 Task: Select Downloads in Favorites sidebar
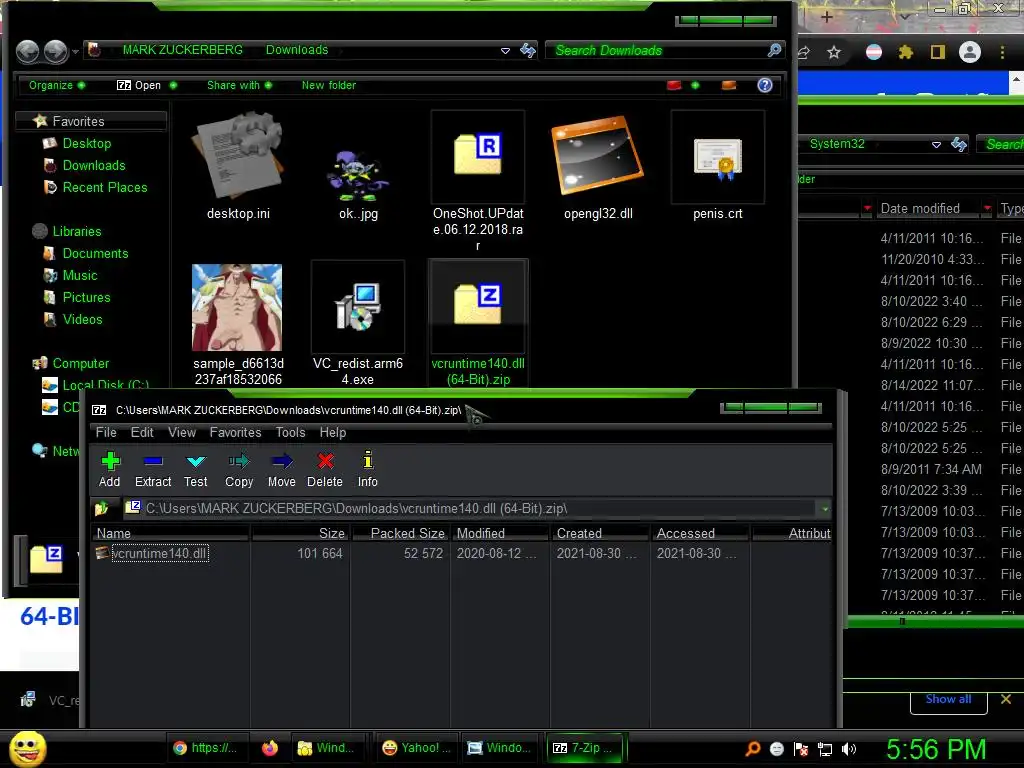coord(93,165)
